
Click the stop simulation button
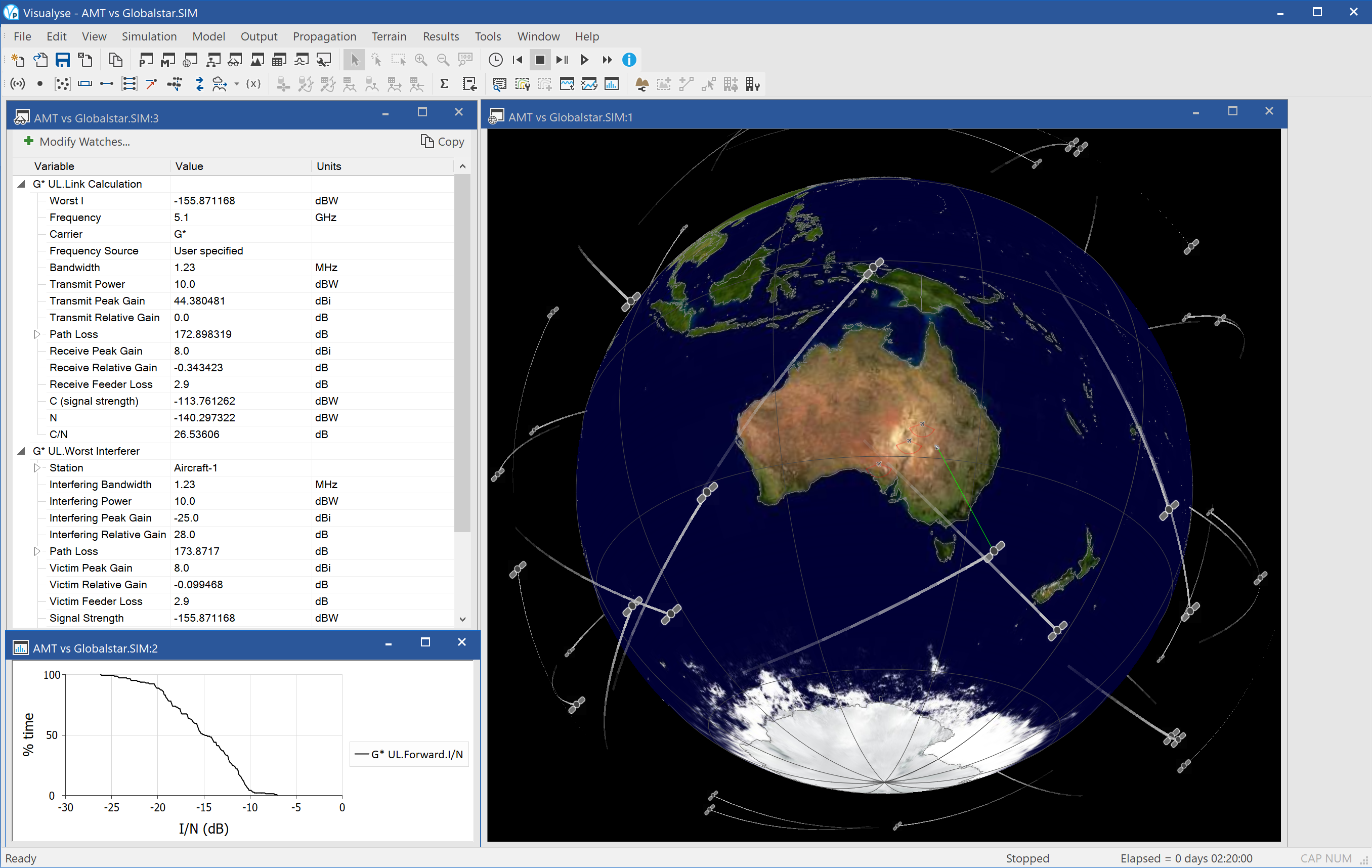pos(540,60)
